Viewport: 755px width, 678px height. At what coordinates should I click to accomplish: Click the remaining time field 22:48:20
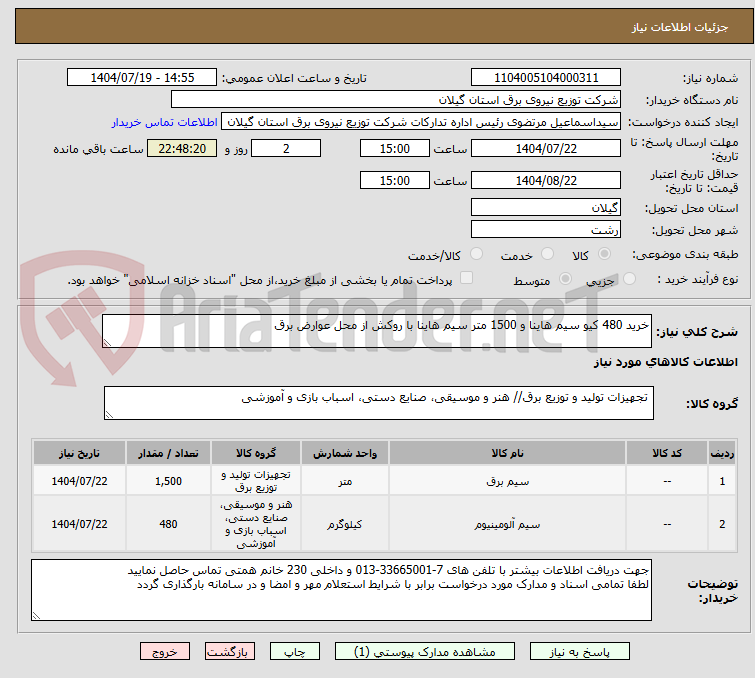tap(182, 148)
